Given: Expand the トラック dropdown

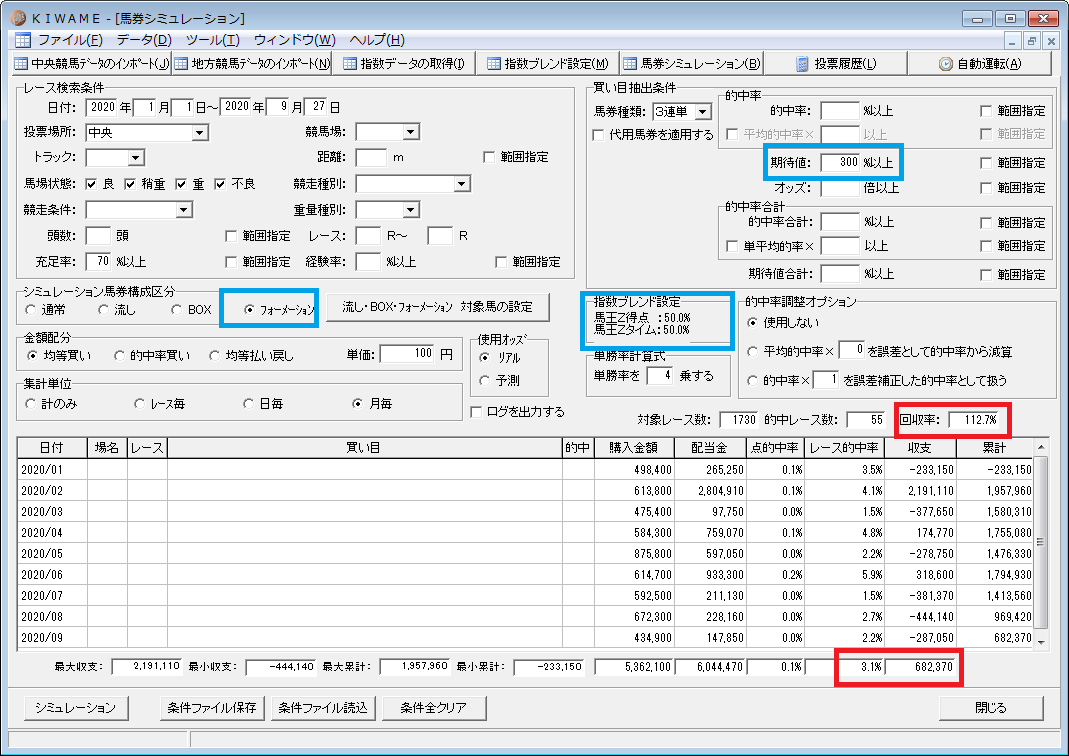Looking at the screenshot, I should pyautogui.click(x=136, y=157).
